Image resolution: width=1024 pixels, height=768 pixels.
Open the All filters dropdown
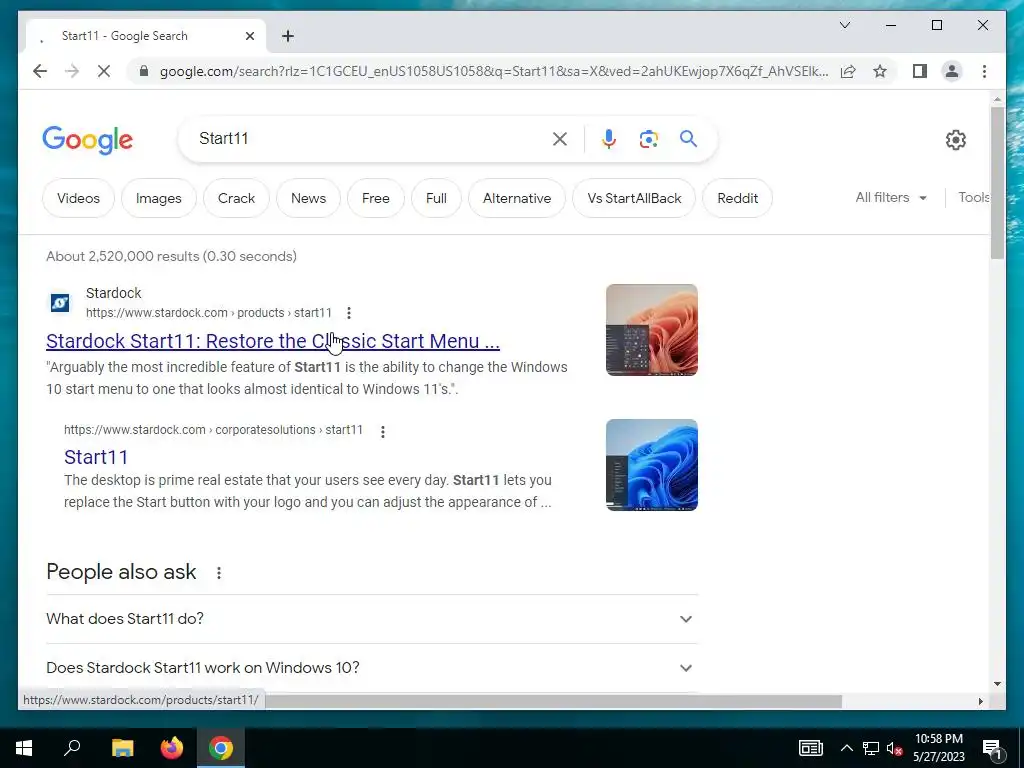click(891, 197)
